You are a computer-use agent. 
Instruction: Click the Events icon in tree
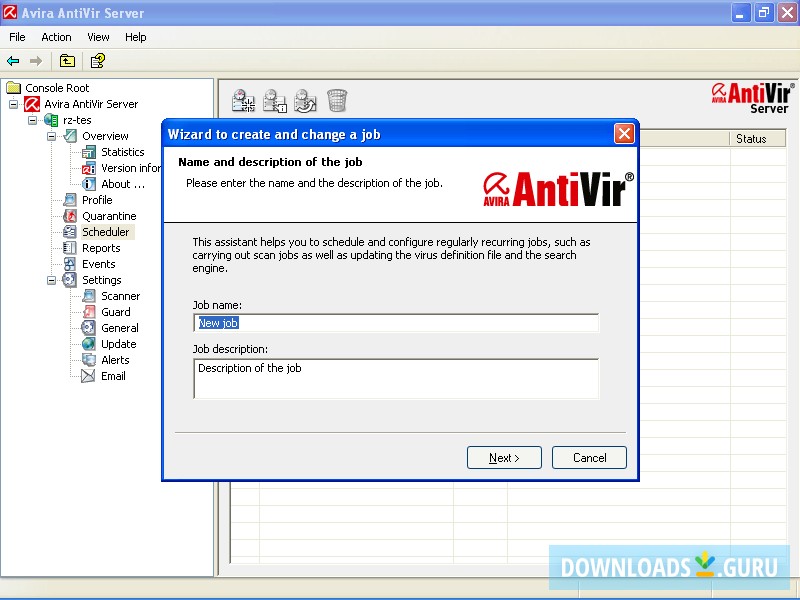click(x=70, y=264)
